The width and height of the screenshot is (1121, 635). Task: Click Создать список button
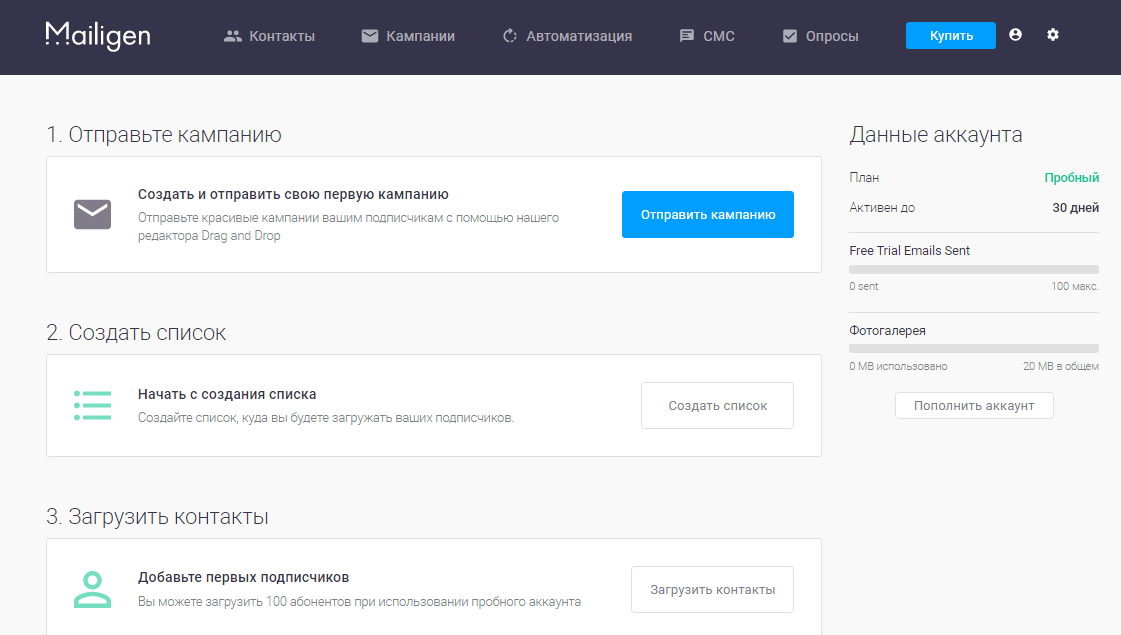(x=717, y=405)
